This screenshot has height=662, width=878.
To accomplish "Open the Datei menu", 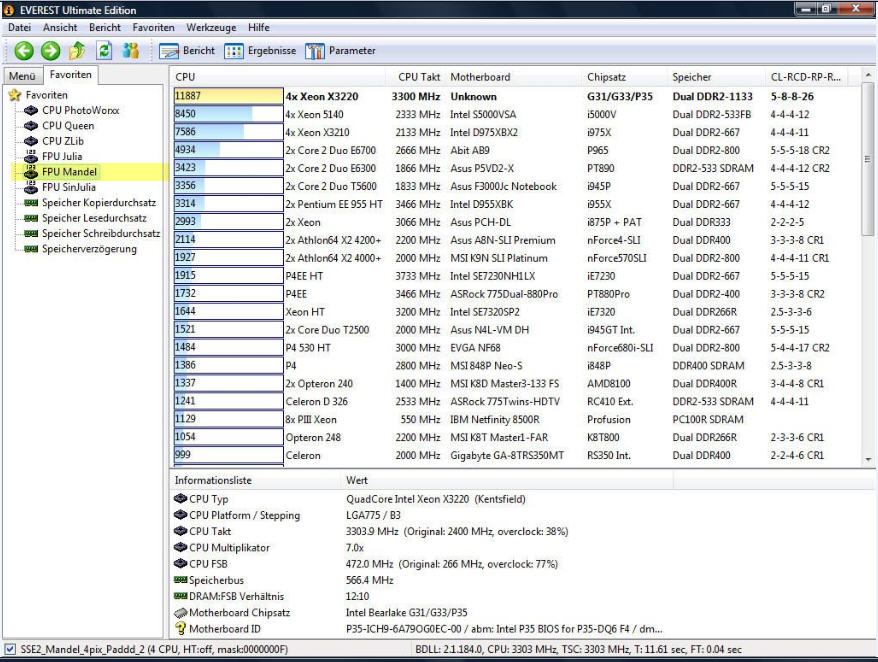I will point(19,27).
